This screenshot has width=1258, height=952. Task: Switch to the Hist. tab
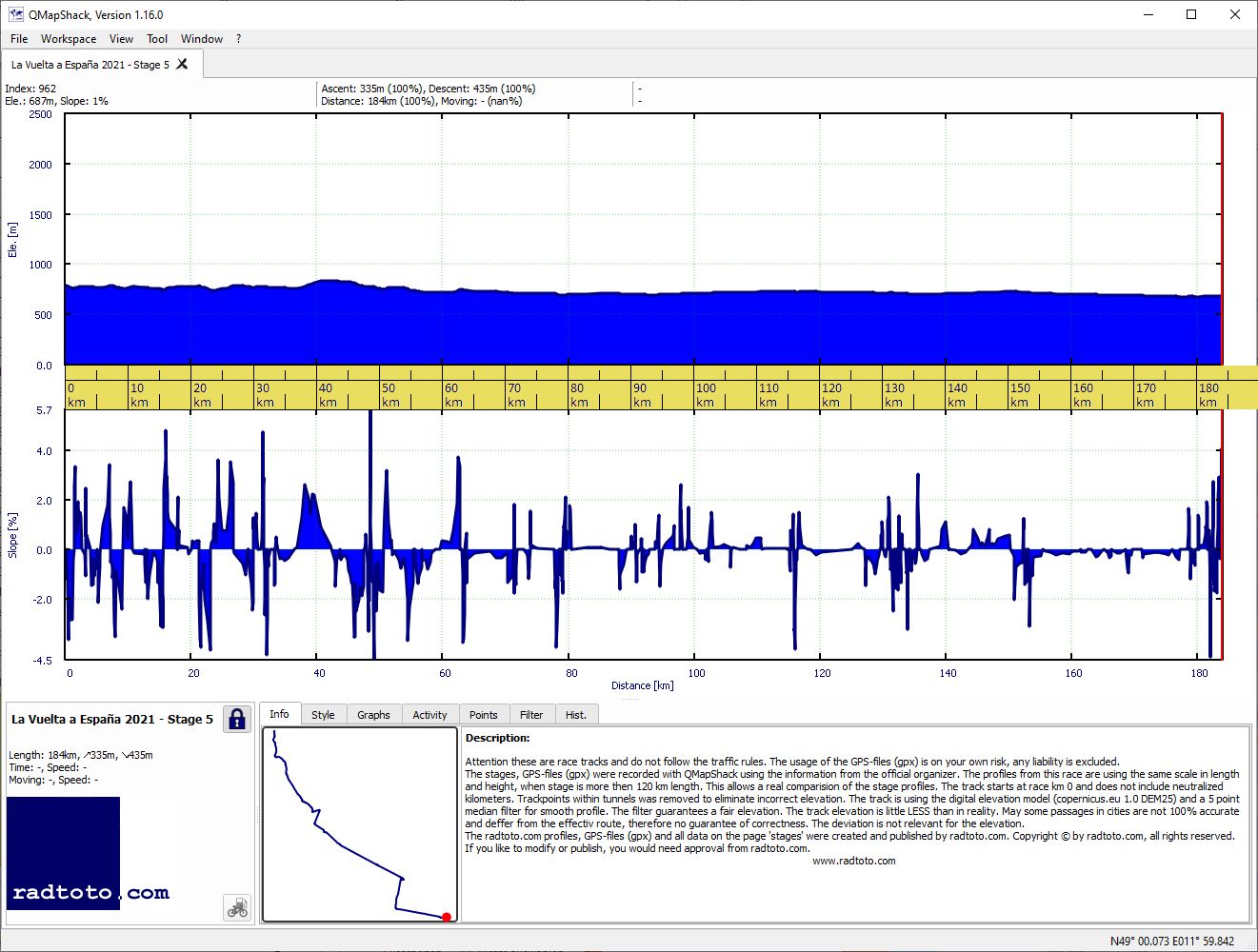[x=576, y=715]
